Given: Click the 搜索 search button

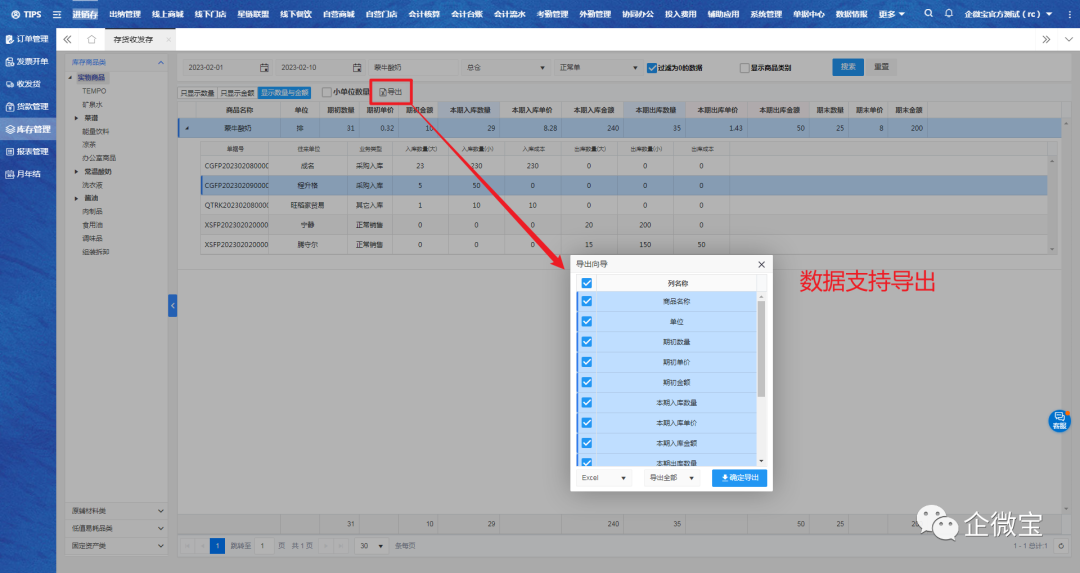Looking at the screenshot, I should (848, 67).
